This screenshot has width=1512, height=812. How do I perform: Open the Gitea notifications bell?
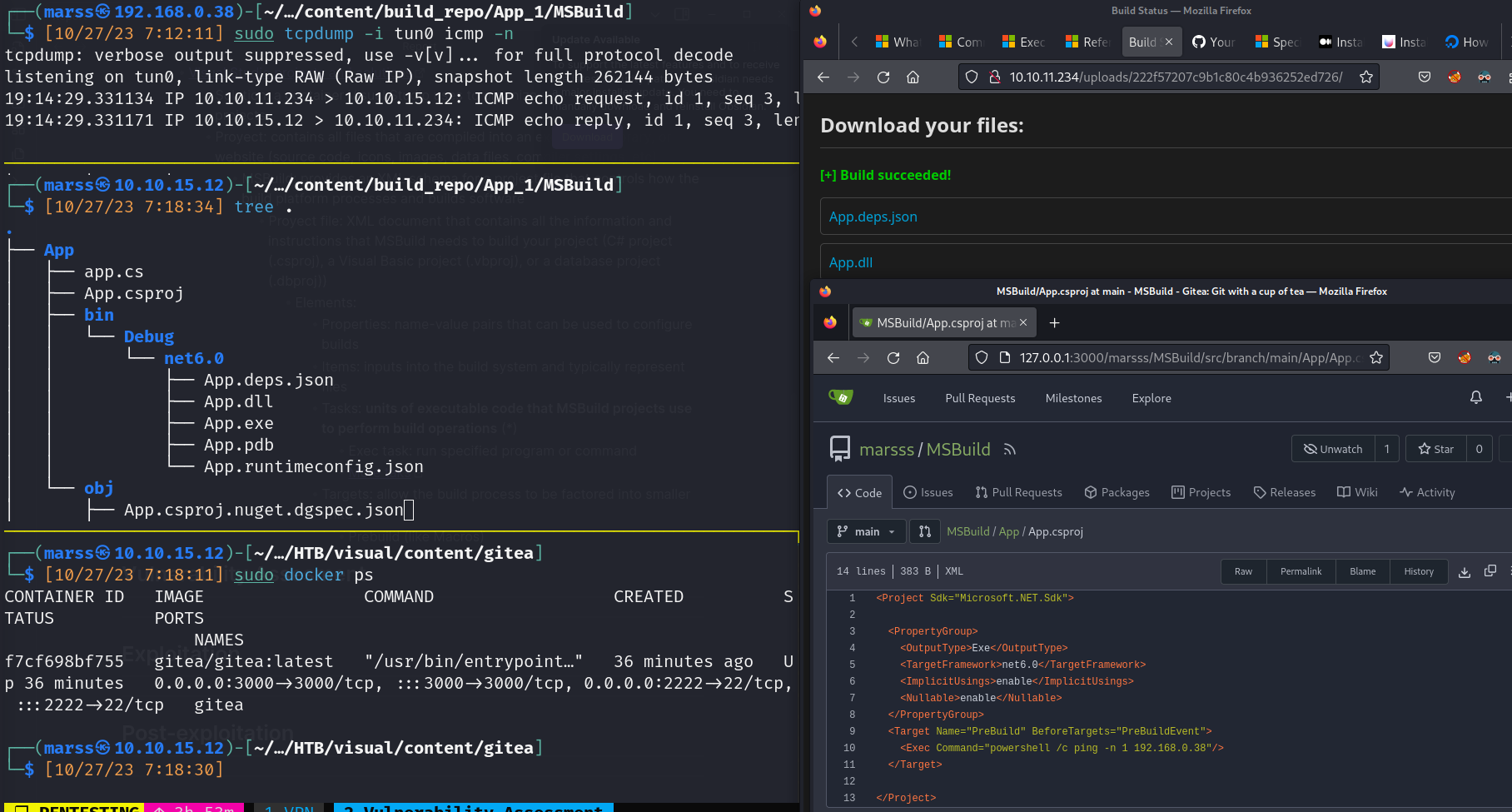pyautogui.click(x=1475, y=398)
